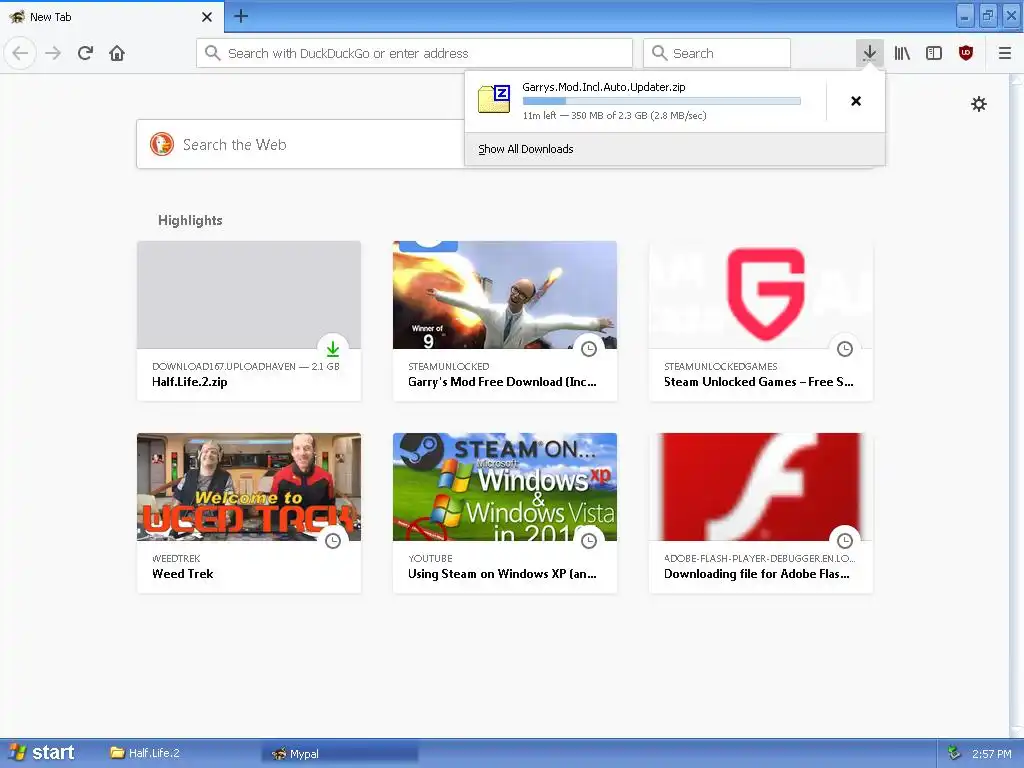Open the Downloads toolbar arrow

coord(869,53)
